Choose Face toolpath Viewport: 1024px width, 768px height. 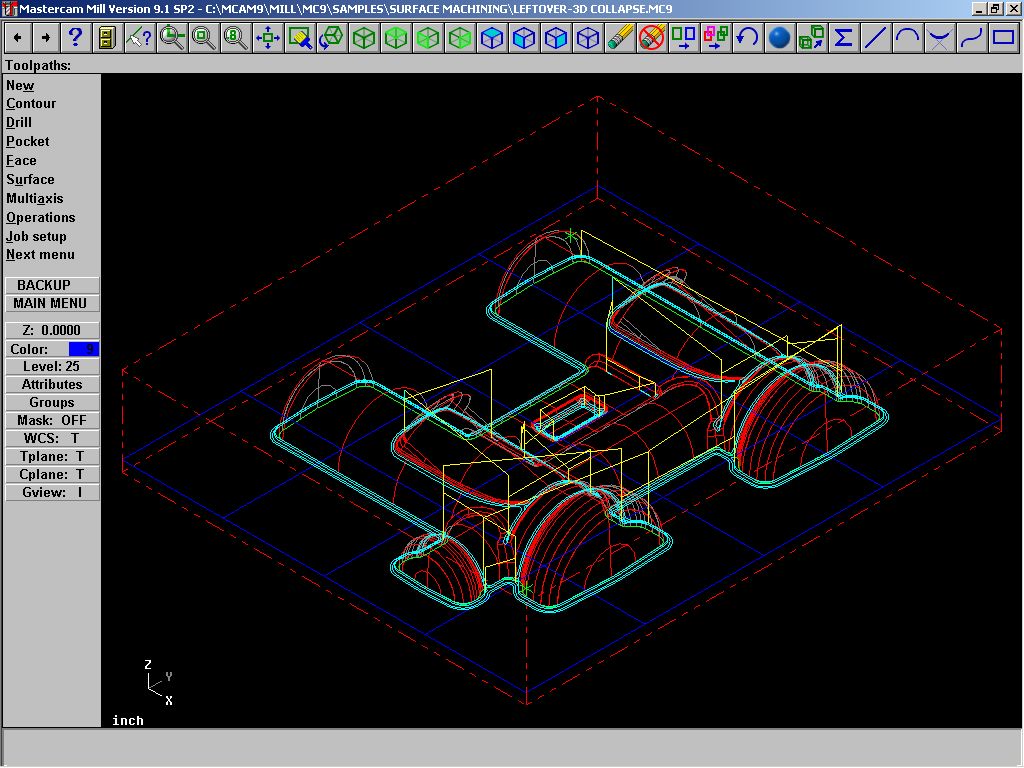[22, 161]
